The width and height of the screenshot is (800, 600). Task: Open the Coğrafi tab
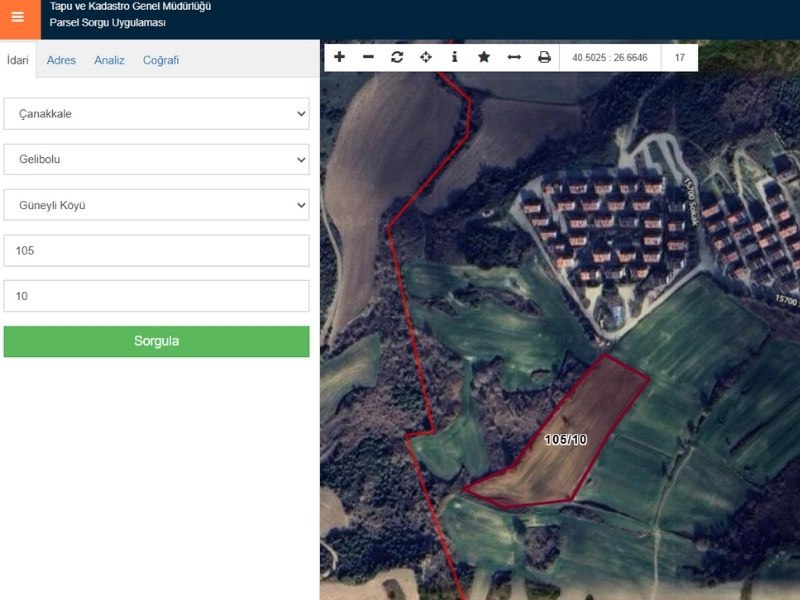(x=160, y=60)
